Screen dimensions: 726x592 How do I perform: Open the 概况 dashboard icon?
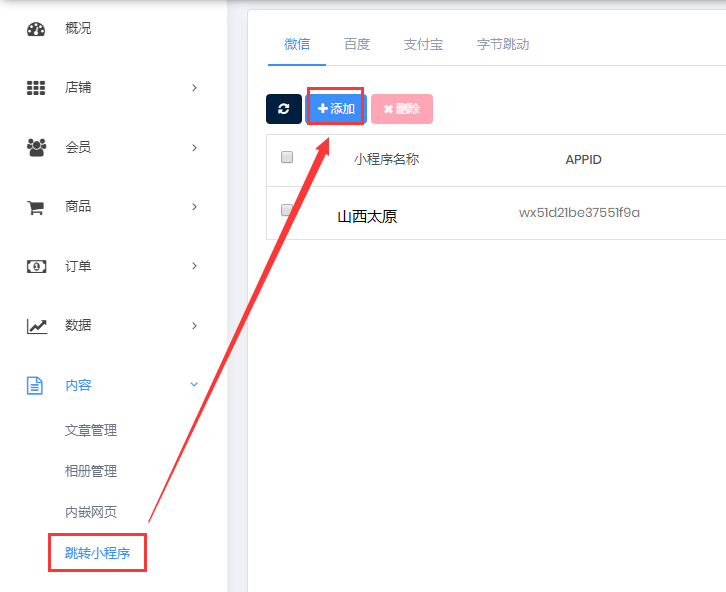pyautogui.click(x=36, y=29)
